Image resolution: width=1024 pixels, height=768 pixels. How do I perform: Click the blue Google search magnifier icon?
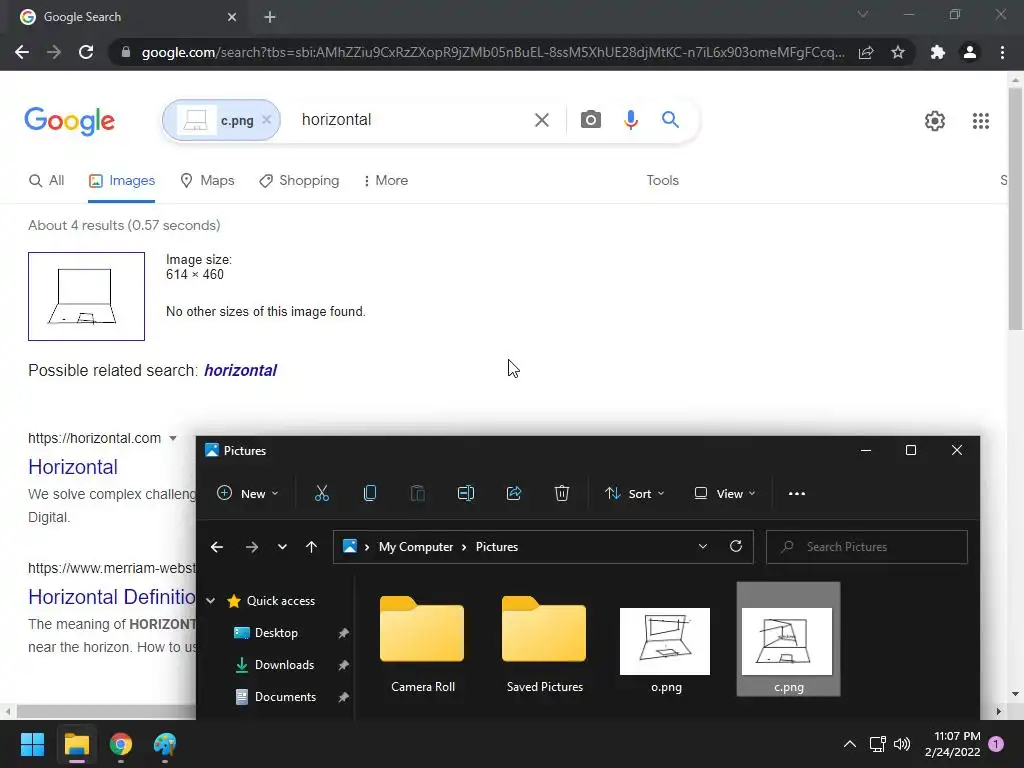pos(670,120)
